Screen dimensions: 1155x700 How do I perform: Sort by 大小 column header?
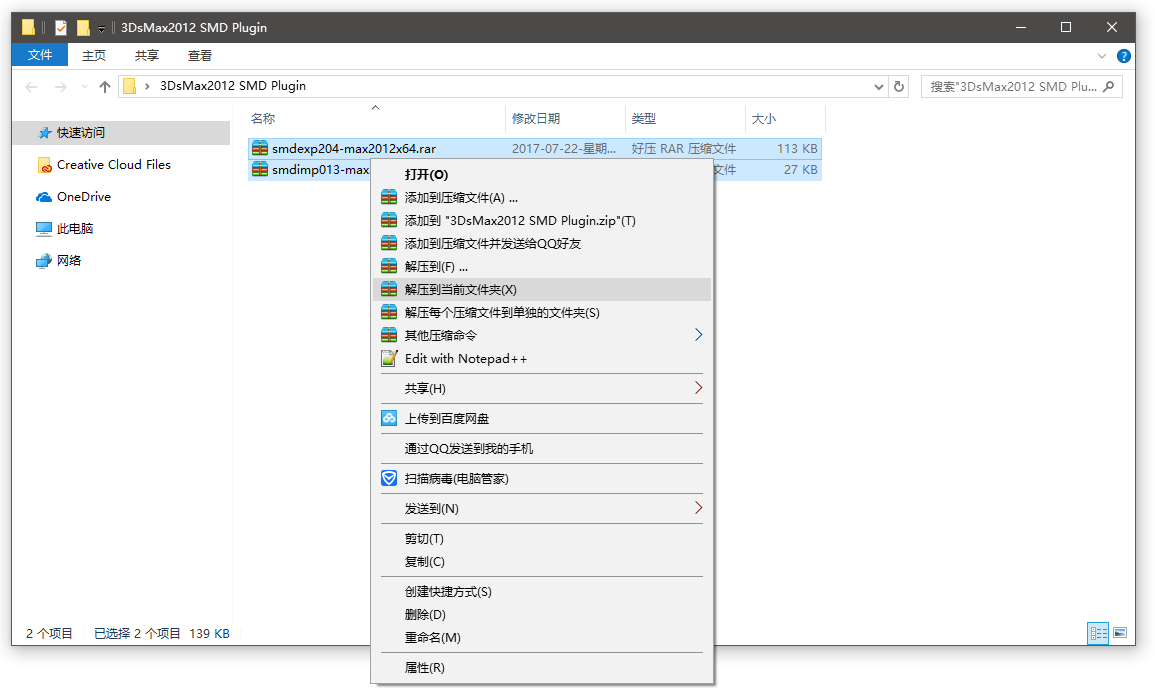pyautogui.click(x=763, y=119)
